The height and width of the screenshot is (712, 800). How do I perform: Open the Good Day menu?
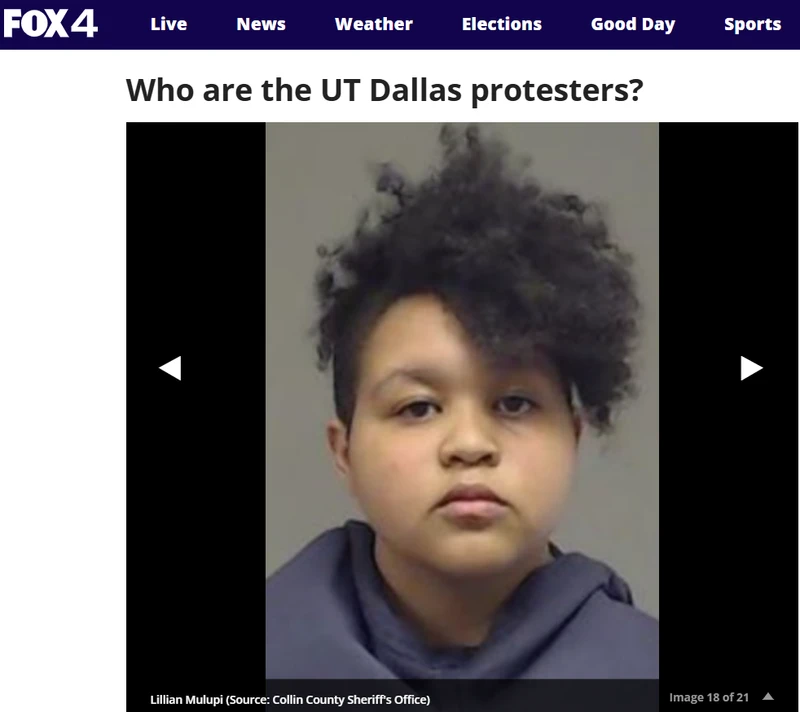coord(633,24)
